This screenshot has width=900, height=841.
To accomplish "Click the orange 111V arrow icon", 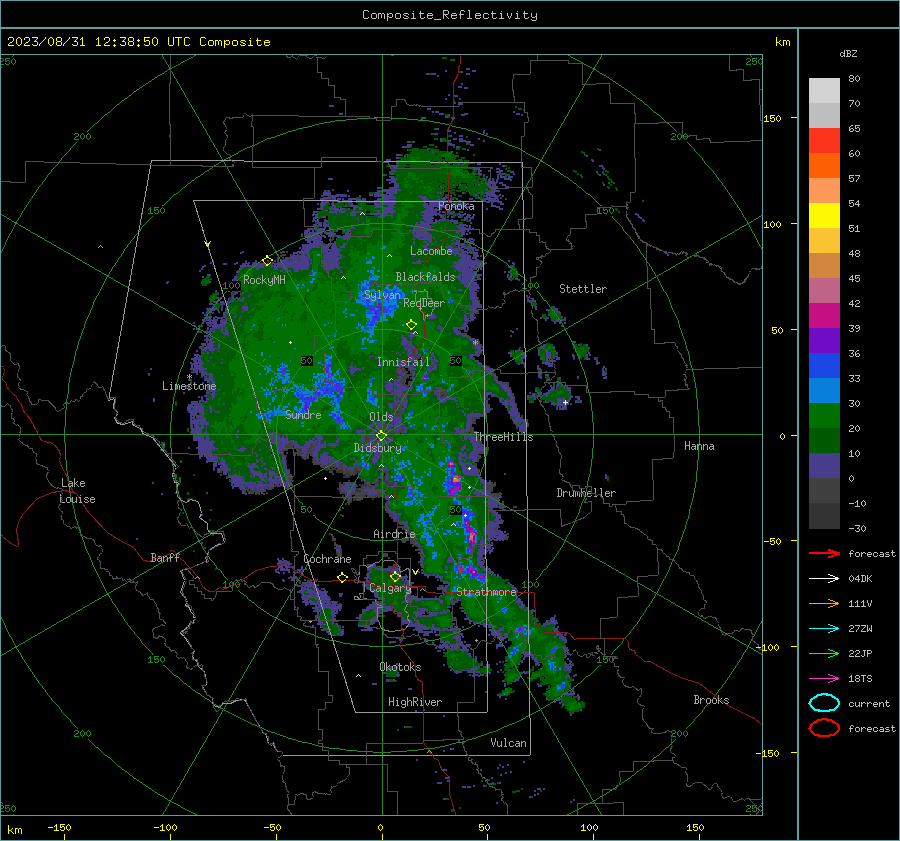I will 824,603.
